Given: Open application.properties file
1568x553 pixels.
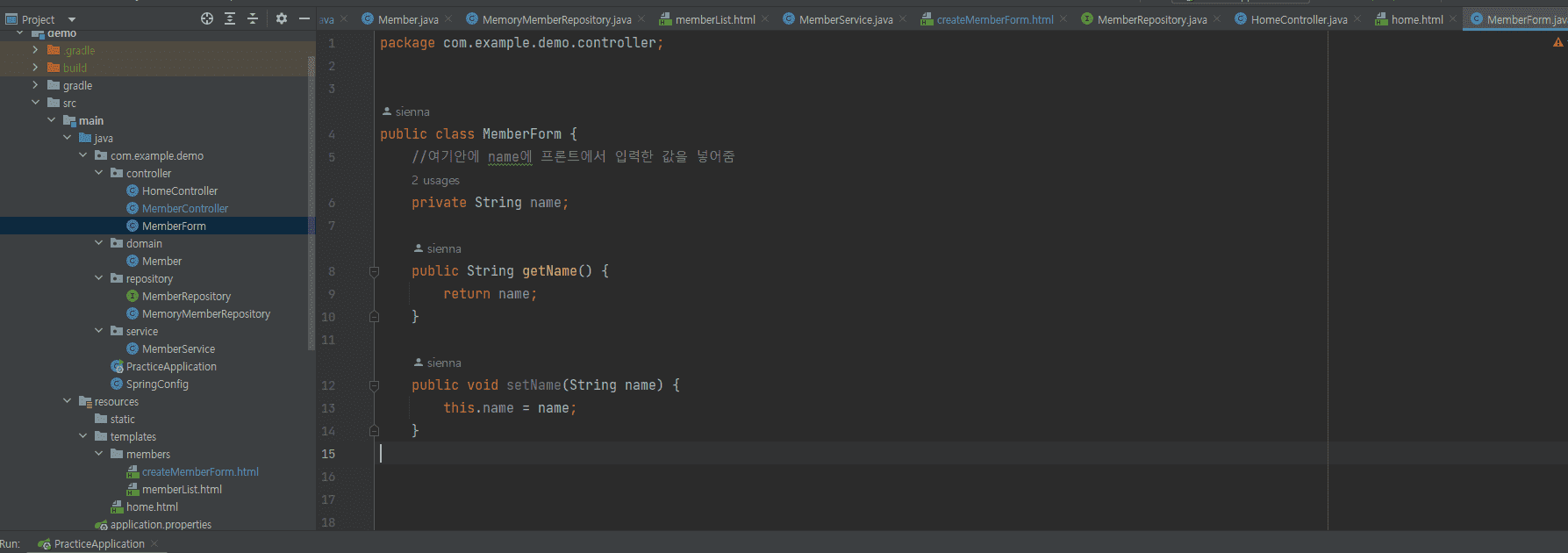Looking at the screenshot, I should [160, 524].
